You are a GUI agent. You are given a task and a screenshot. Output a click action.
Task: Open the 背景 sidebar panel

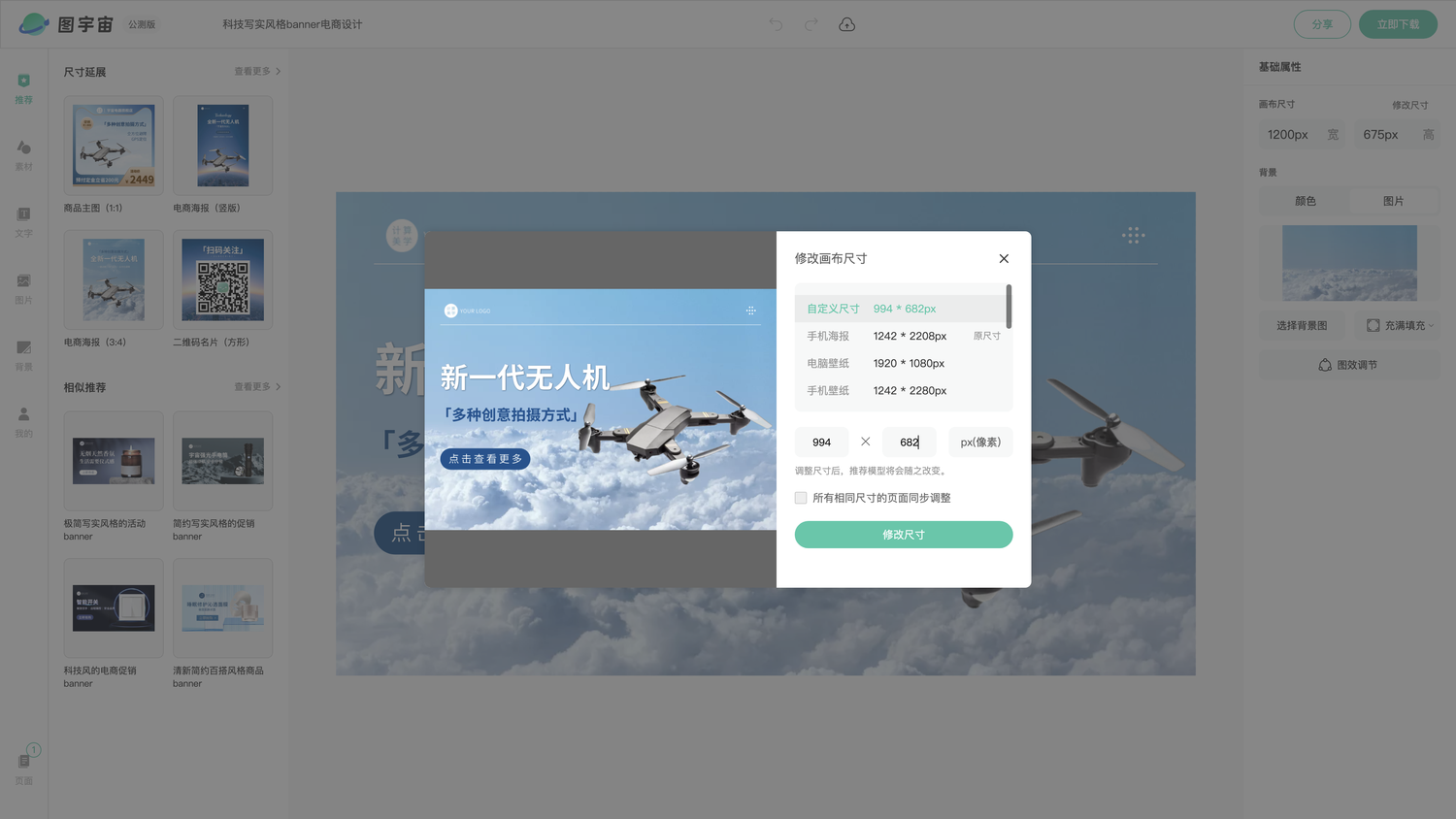click(24, 356)
